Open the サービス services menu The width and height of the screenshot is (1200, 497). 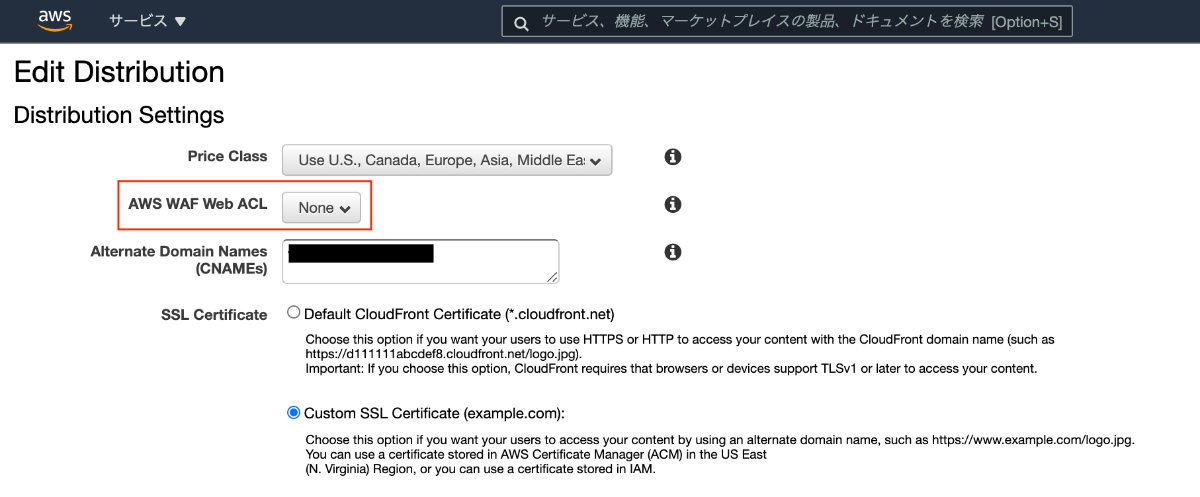[x=147, y=21]
